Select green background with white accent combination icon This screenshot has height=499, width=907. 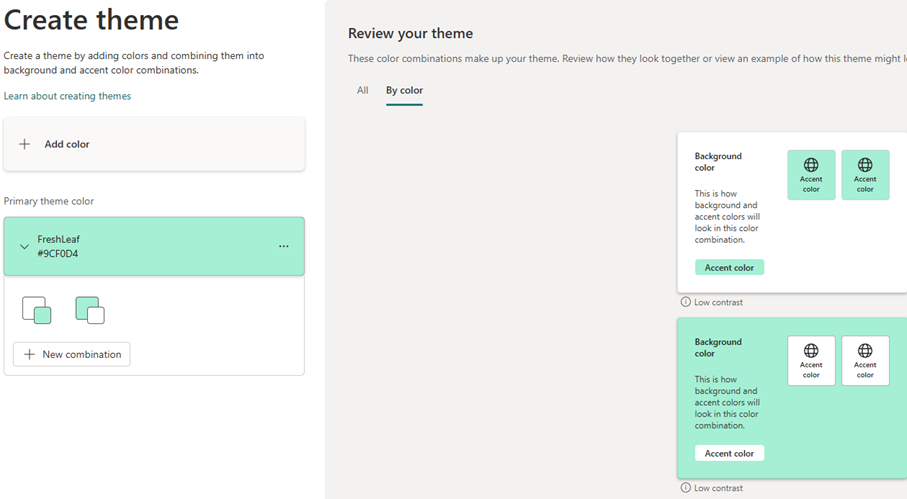pyautogui.click(x=90, y=310)
